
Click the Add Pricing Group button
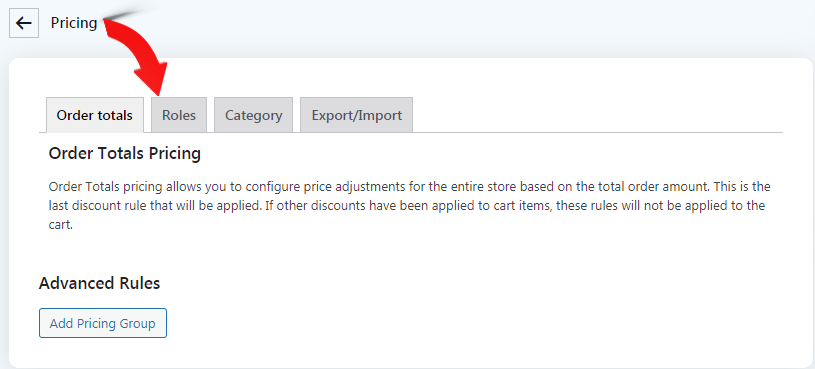point(103,323)
